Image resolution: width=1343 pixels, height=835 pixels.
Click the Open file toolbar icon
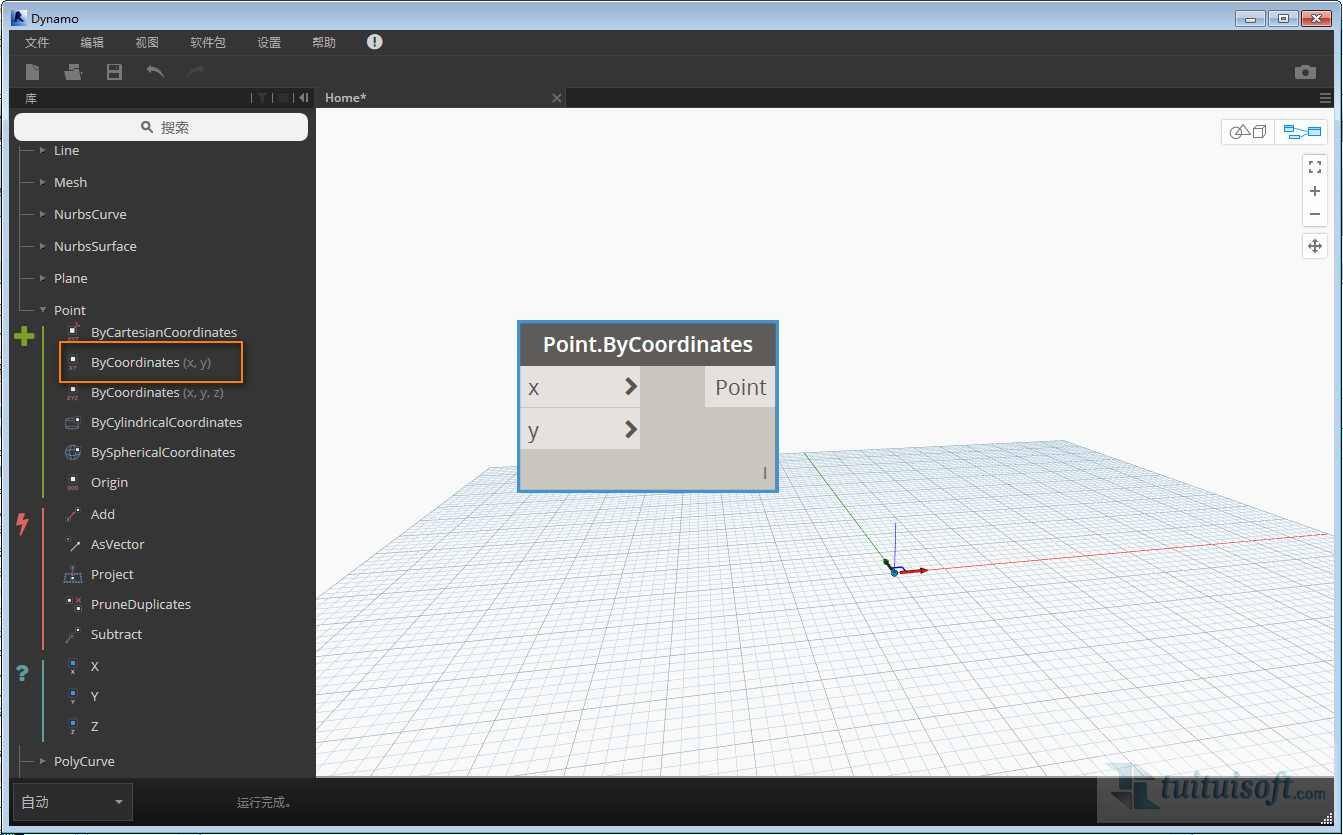(x=73, y=72)
